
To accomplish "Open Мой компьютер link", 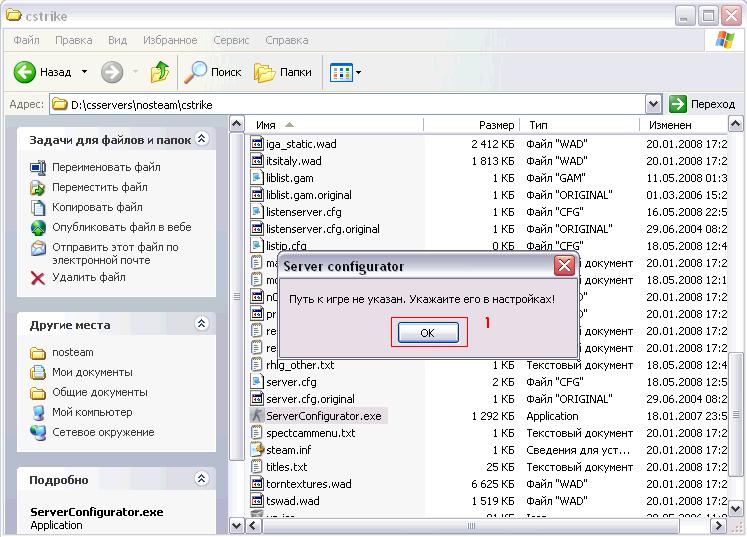I will pyautogui.click(x=92, y=412).
